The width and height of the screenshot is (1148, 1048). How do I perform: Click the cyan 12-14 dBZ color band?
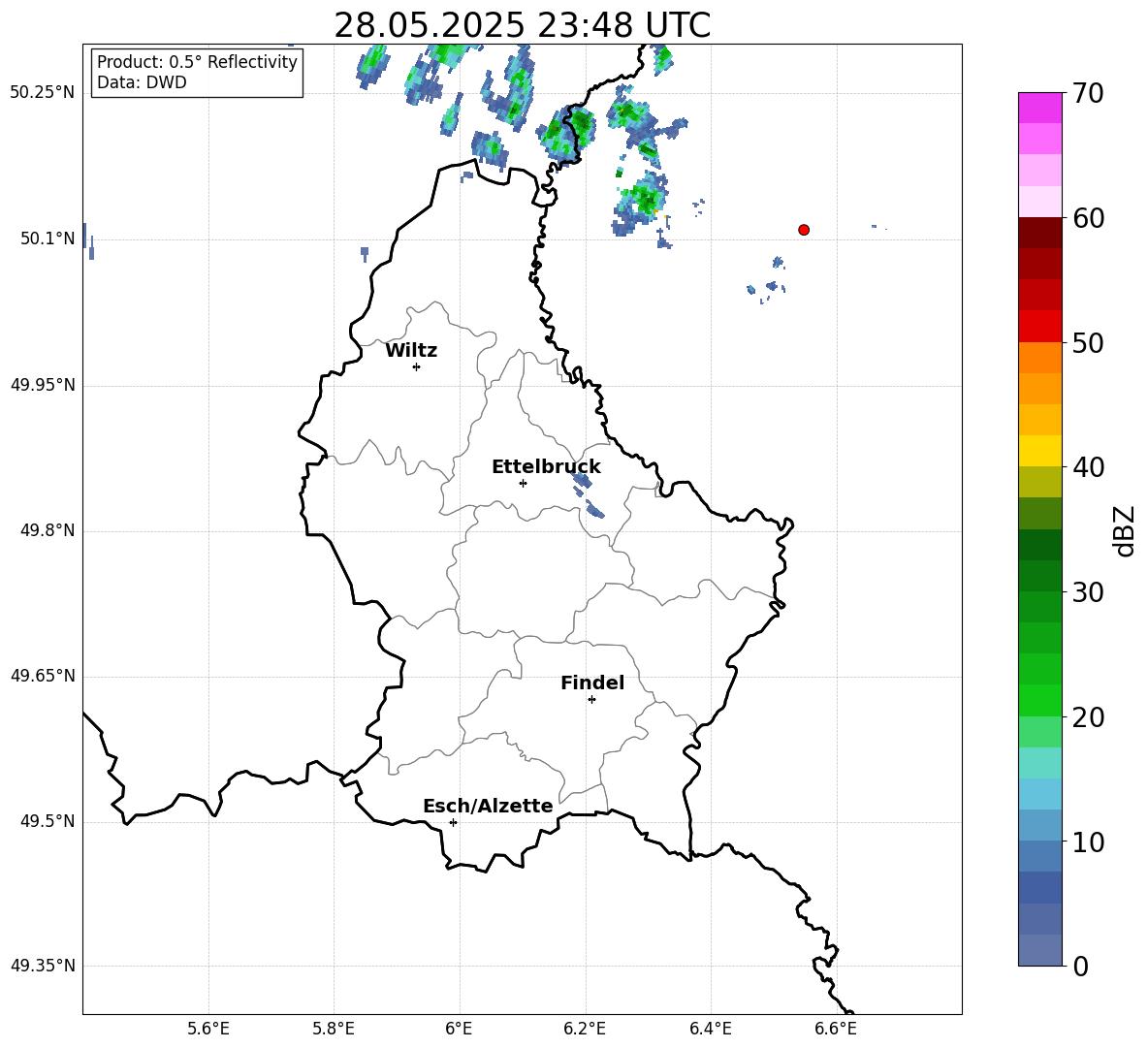(1039, 795)
